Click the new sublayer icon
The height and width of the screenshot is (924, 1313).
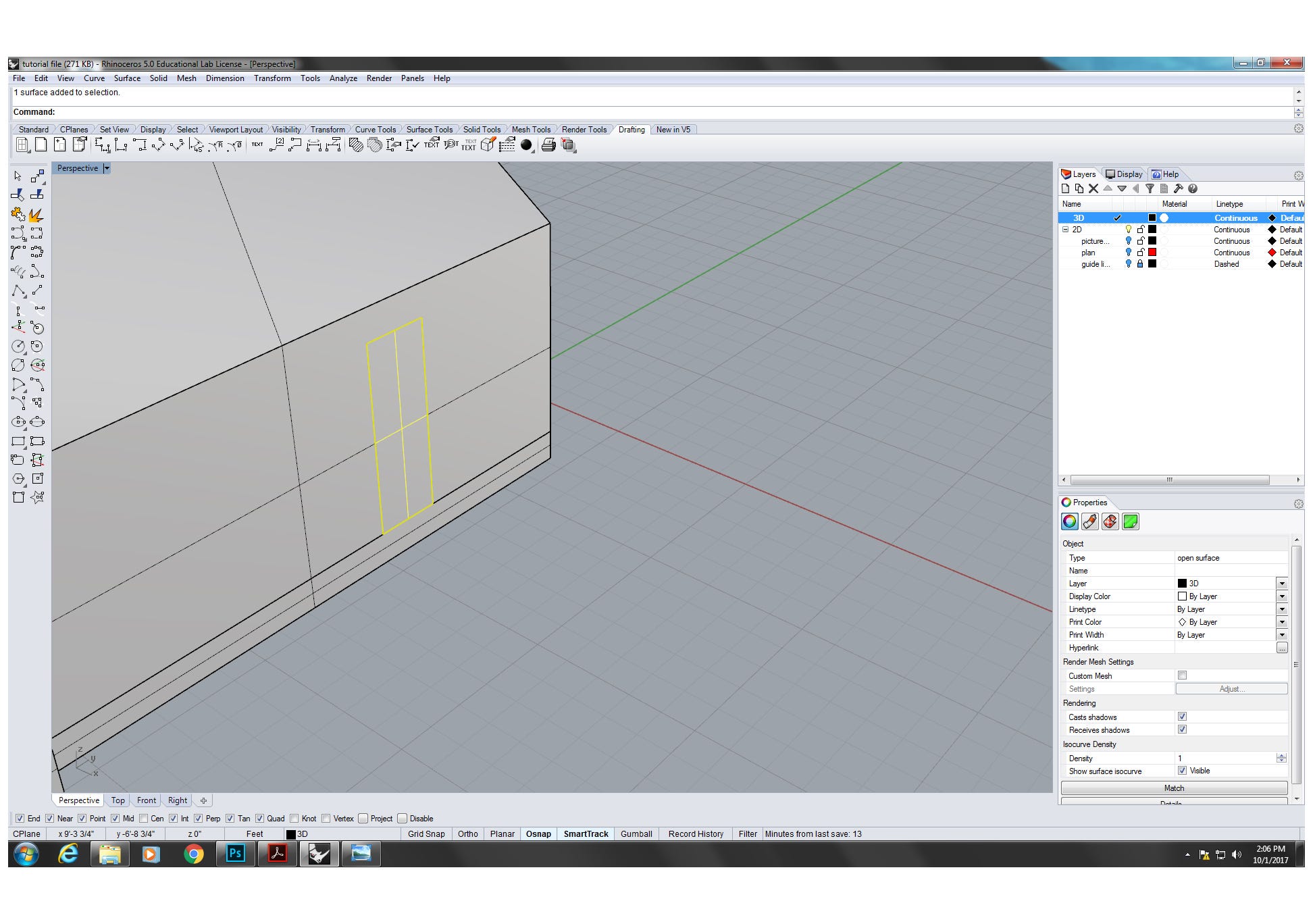coord(1079,189)
